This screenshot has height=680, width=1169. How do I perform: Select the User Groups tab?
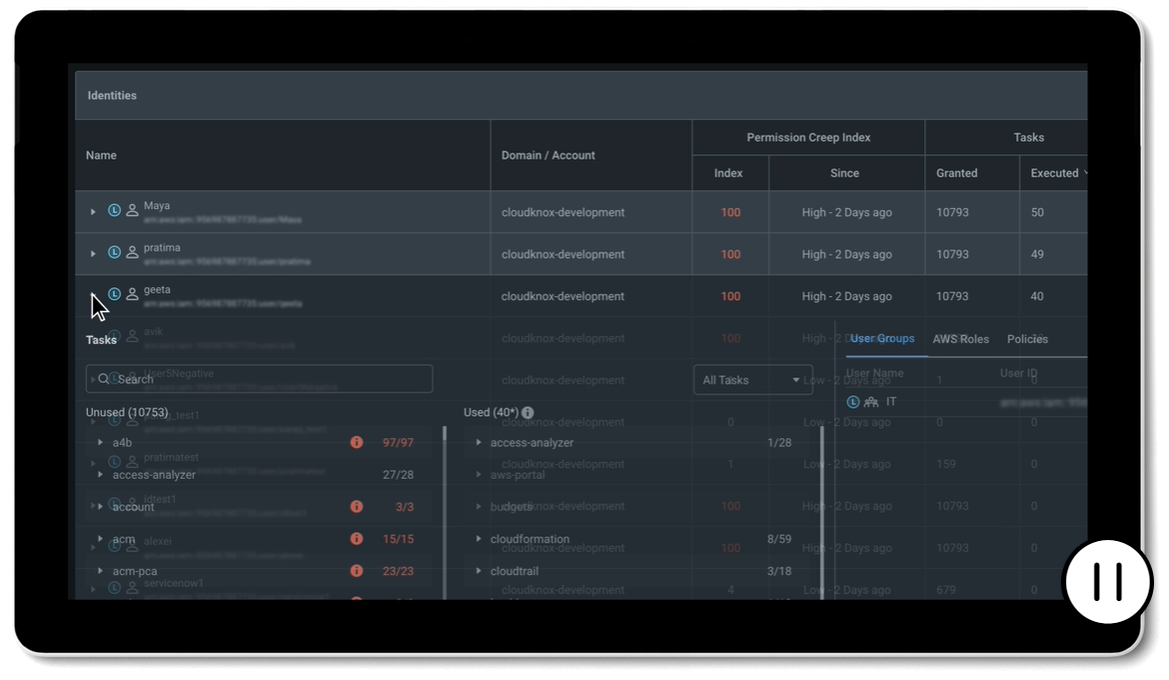tap(882, 339)
